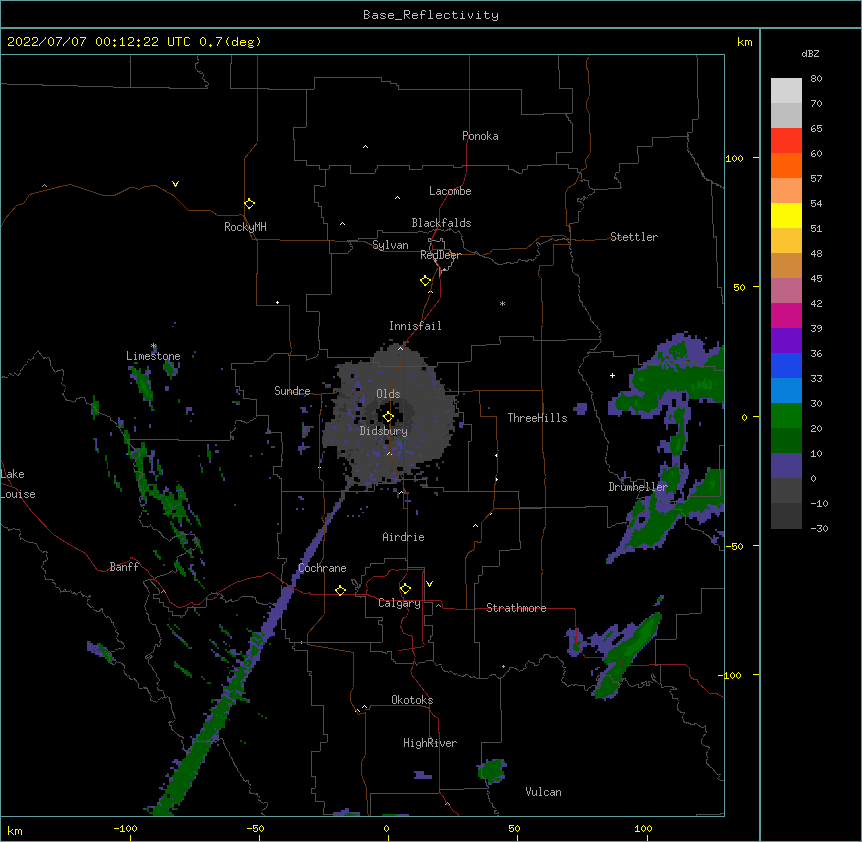Pick the violet 39–36 dBZ legend swatch

(x=786, y=341)
